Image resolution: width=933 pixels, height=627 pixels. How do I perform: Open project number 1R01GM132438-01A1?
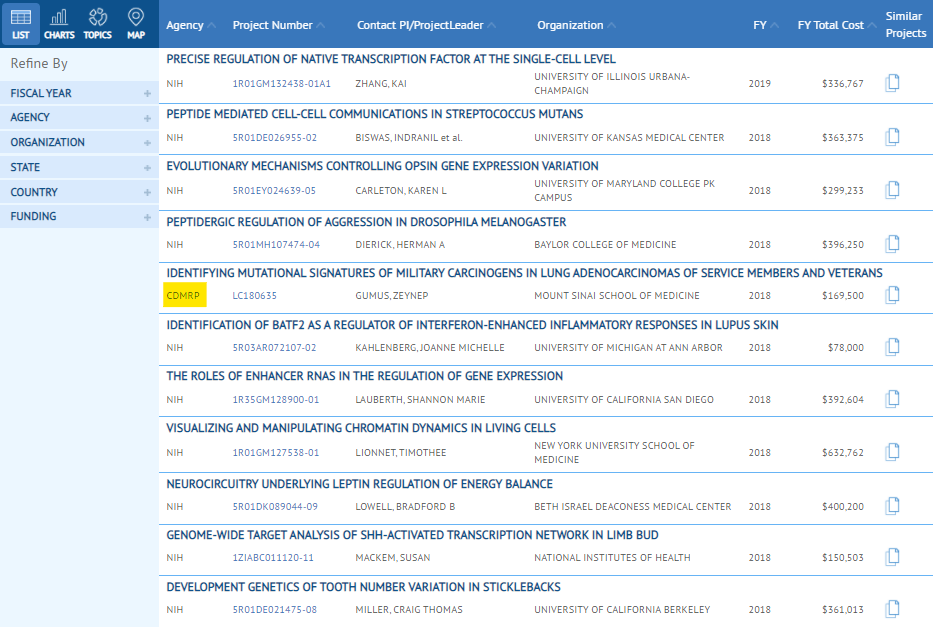281,84
